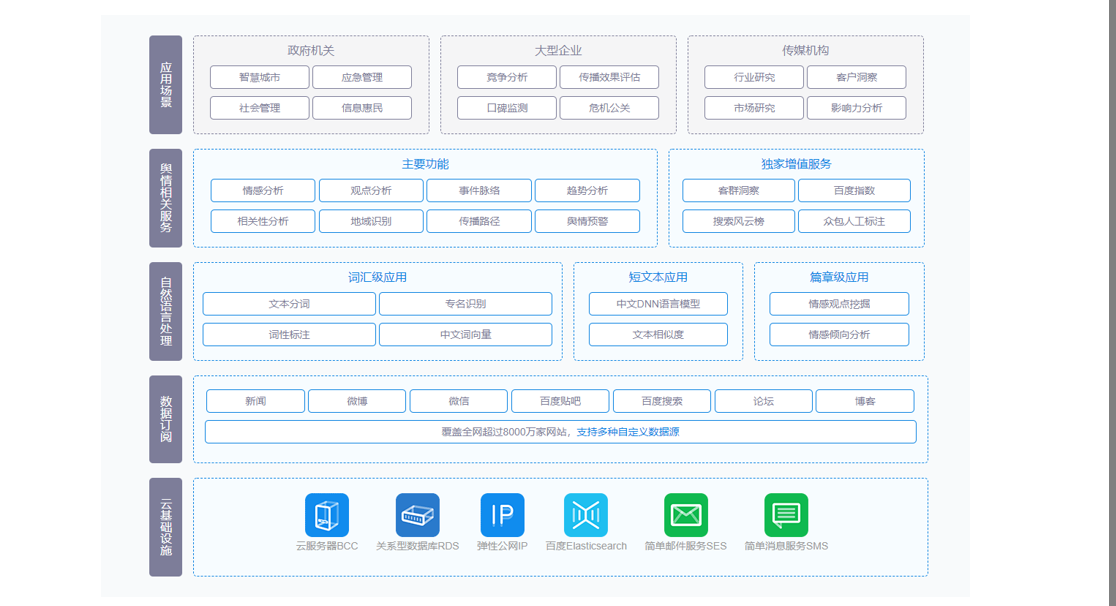Open the 简单消息服务SMS message icon
This screenshot has height=606, width=1116.
[x=786, y=515]
